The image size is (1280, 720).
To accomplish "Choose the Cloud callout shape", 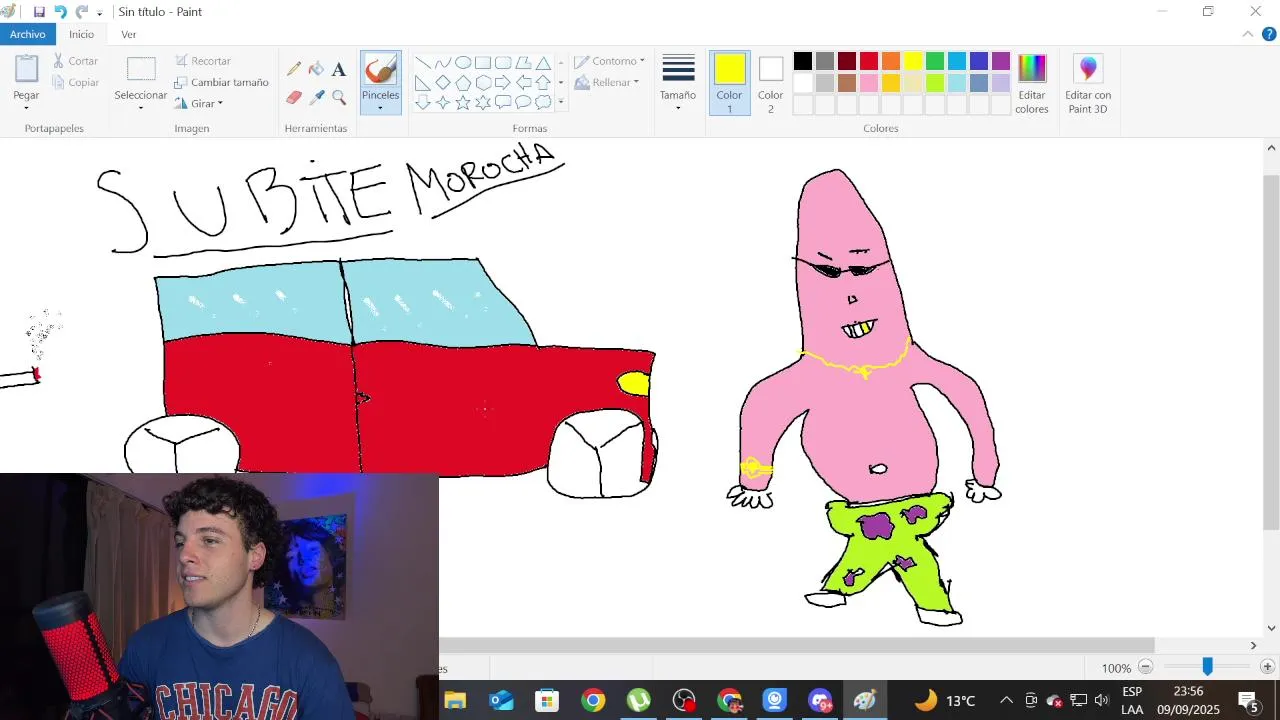I will click(543, 102).
